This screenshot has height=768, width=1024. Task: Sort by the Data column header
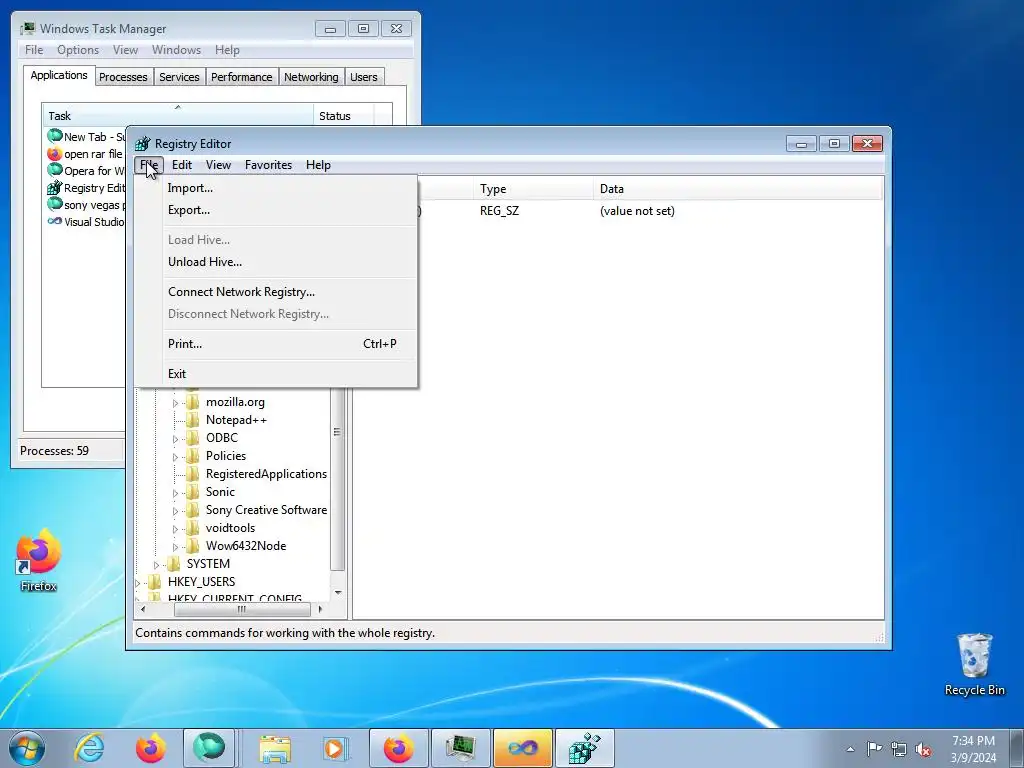pos(738,189)
